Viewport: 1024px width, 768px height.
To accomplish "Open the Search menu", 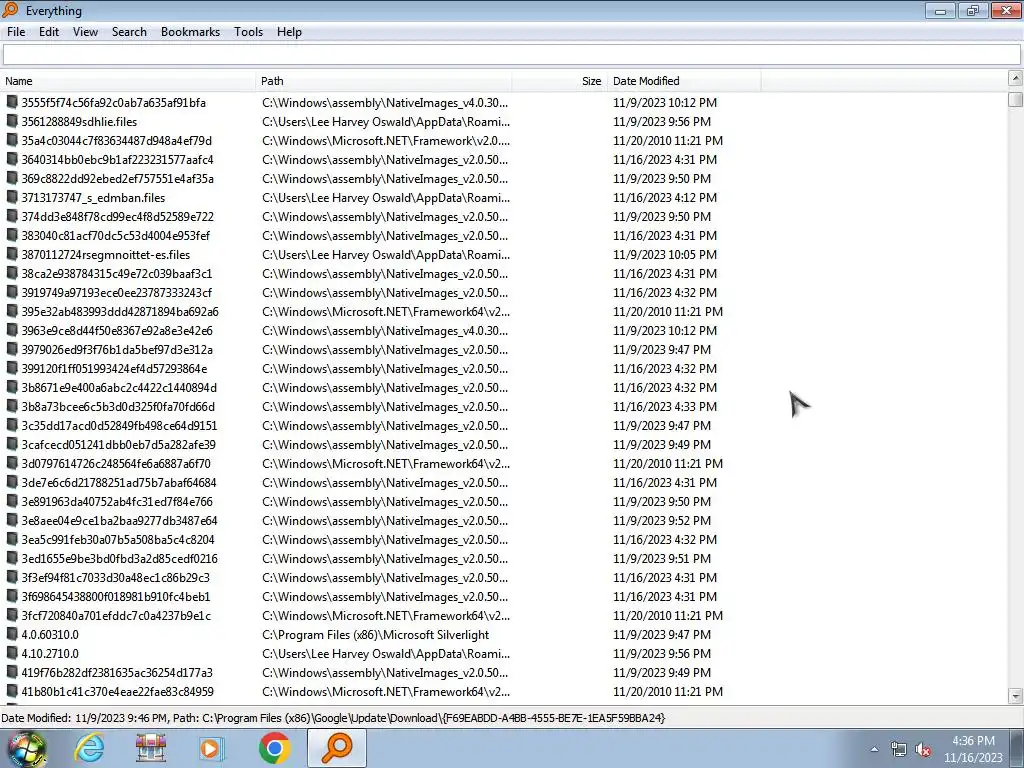I will coord(129,32).
